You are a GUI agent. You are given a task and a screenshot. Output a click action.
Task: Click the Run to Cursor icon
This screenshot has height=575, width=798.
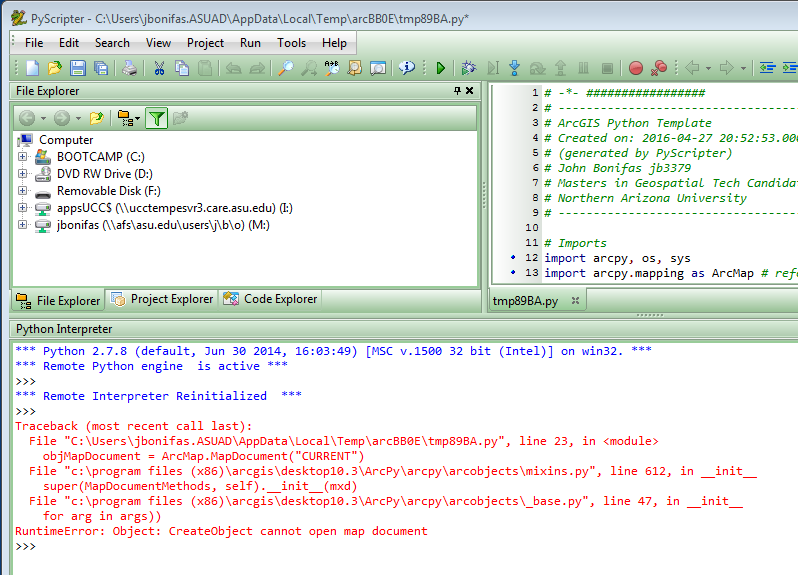(493, 68)
